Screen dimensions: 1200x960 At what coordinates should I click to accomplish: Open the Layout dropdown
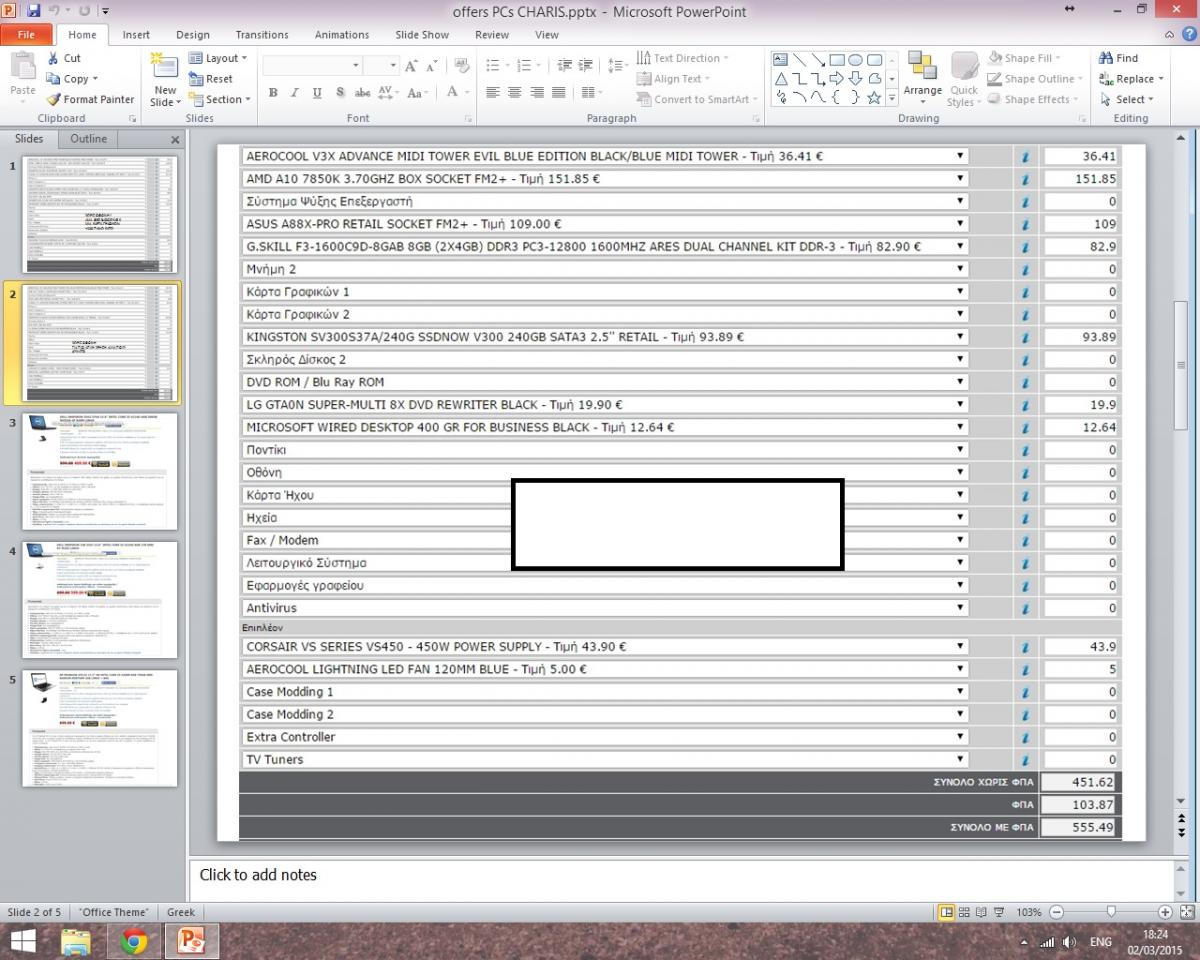tap(217, 58)
